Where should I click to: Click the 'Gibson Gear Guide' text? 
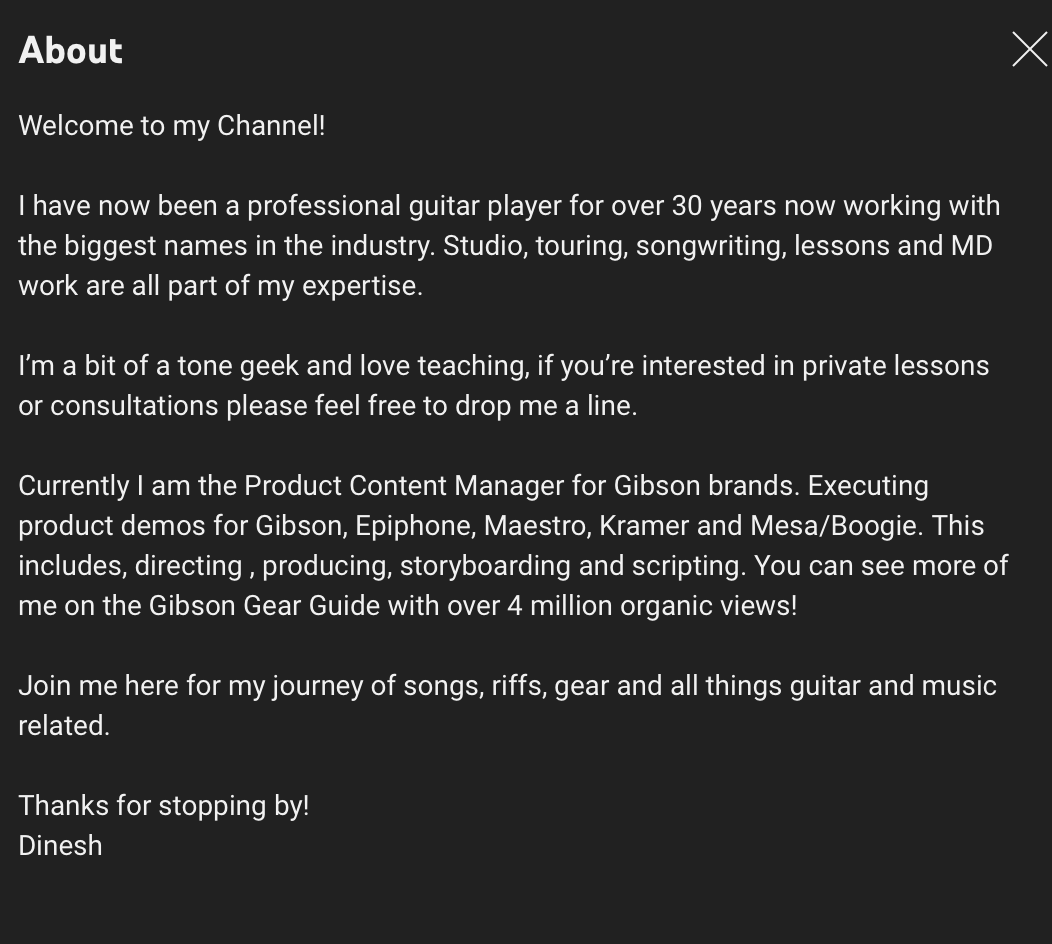tap(264, 606)
